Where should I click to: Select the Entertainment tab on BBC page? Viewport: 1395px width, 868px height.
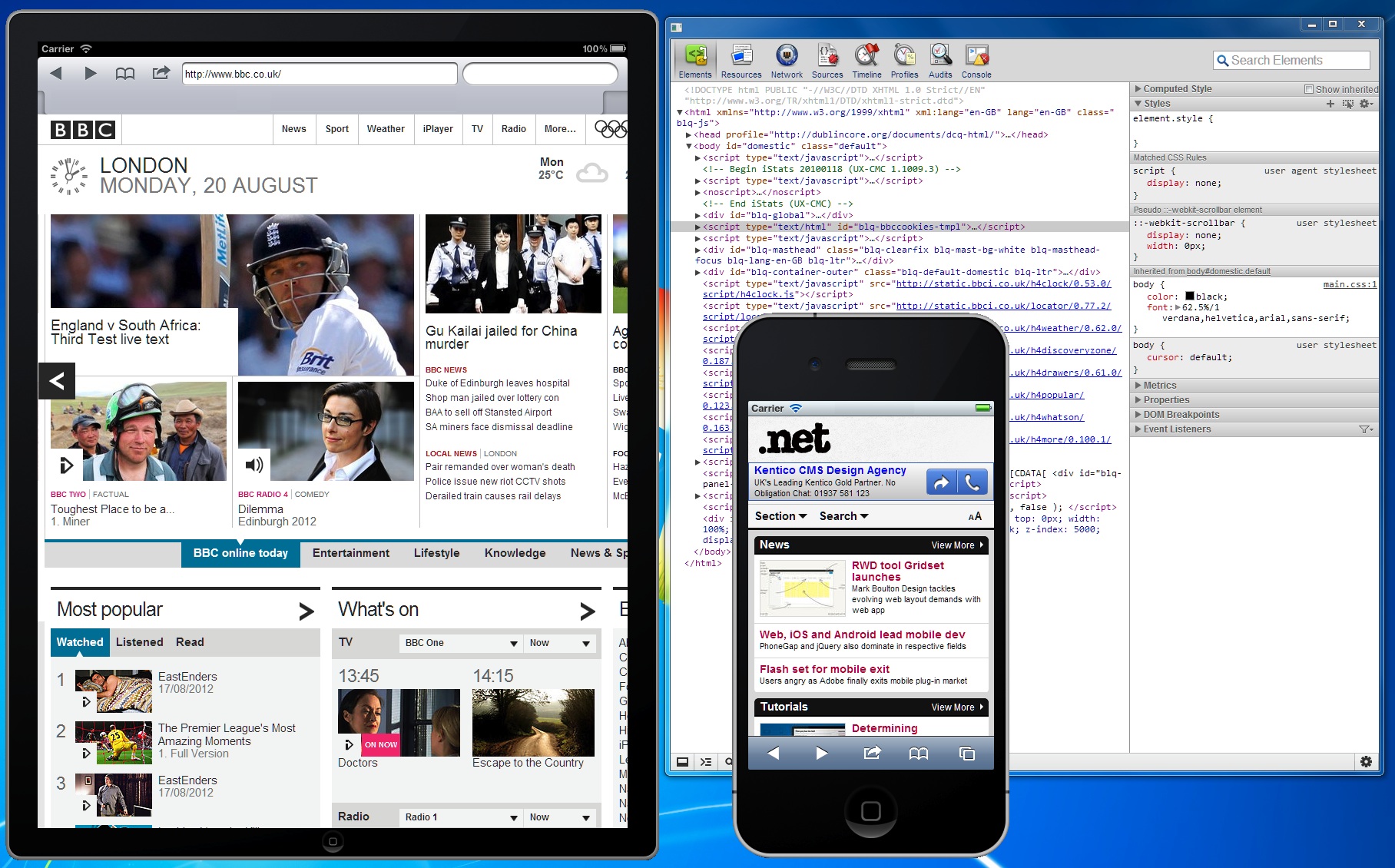351,553
